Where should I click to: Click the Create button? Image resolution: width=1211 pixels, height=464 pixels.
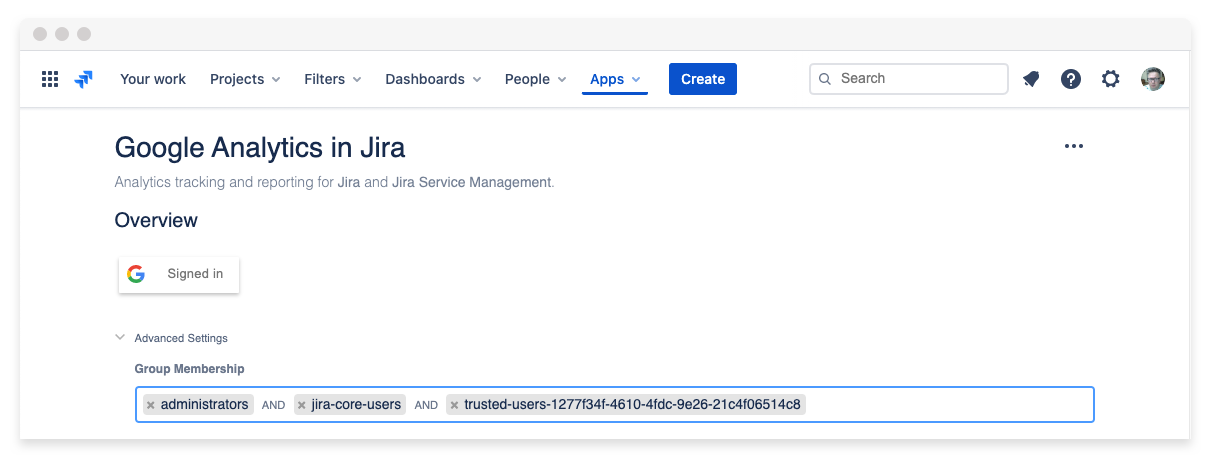point(703,79)
